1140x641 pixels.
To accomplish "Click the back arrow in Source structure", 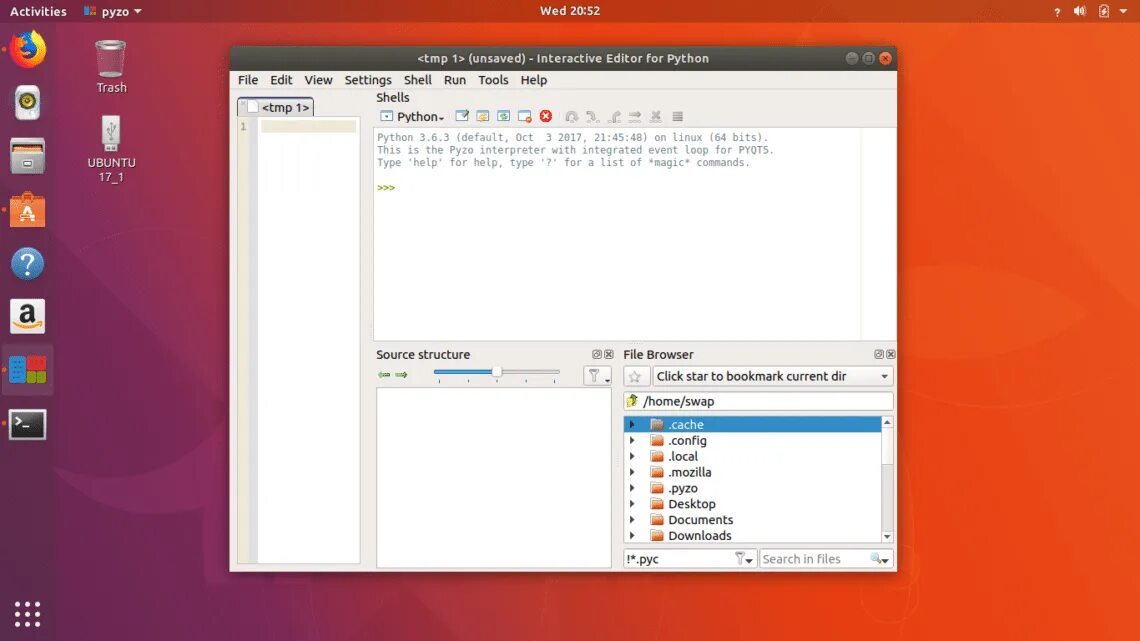I will click(x=384, y=375).
